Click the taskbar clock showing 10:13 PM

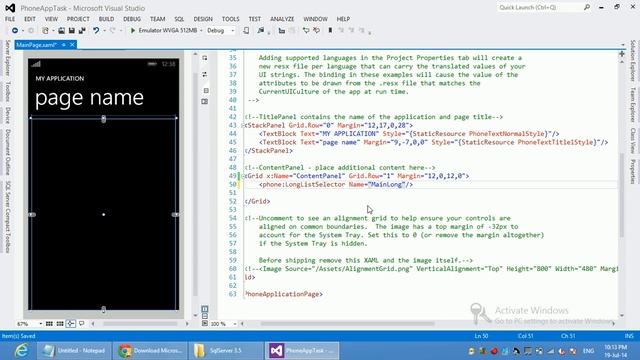tap(617, 351)
